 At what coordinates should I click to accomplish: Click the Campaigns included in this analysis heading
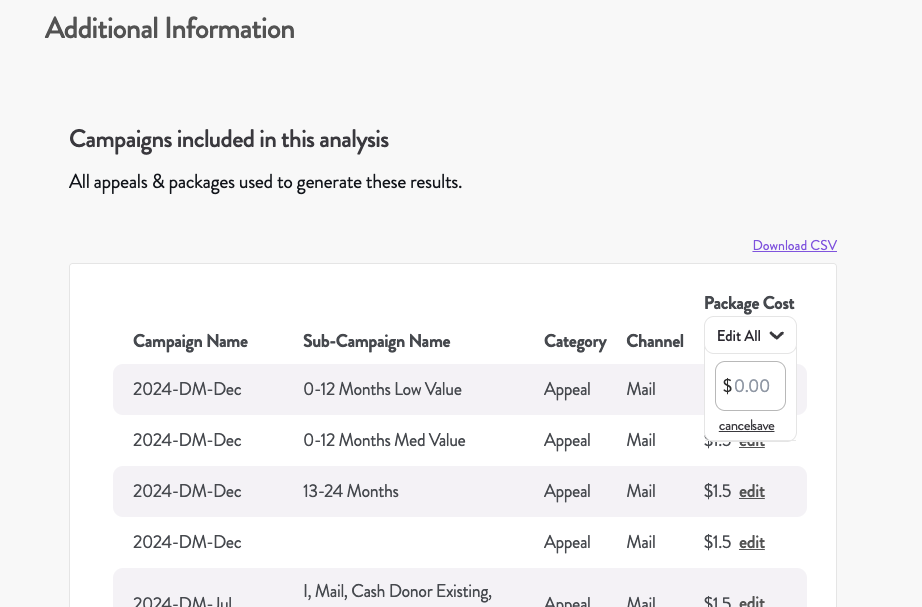[229, 140]
